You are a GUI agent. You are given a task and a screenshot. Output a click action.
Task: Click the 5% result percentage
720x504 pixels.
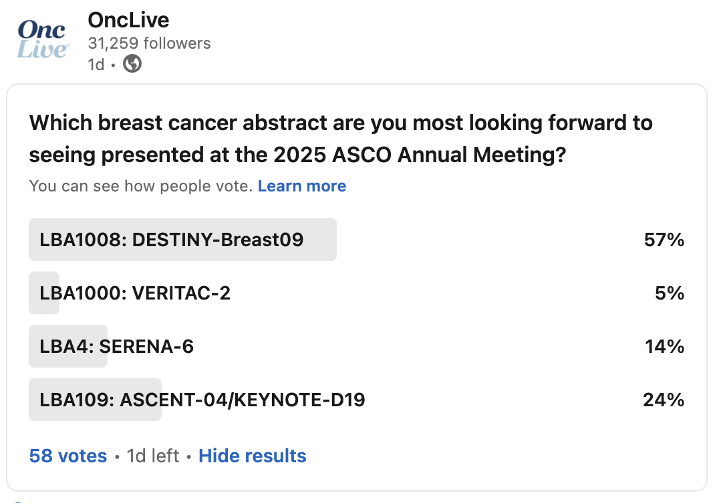(x=669, y=293)
